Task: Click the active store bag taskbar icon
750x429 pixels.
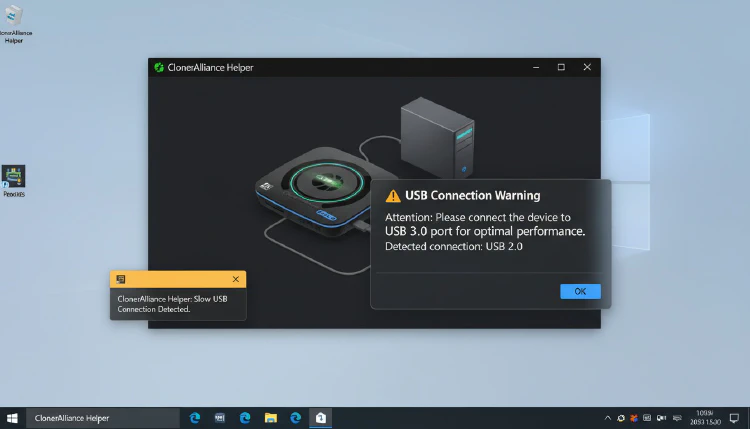Action: click(320, 418)
